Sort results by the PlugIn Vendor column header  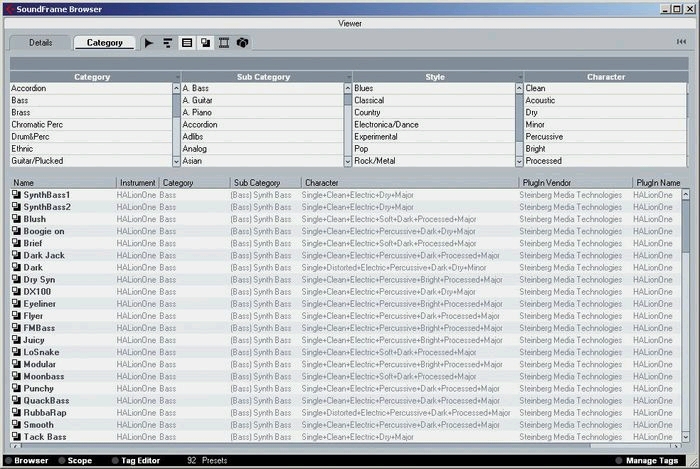575,183
